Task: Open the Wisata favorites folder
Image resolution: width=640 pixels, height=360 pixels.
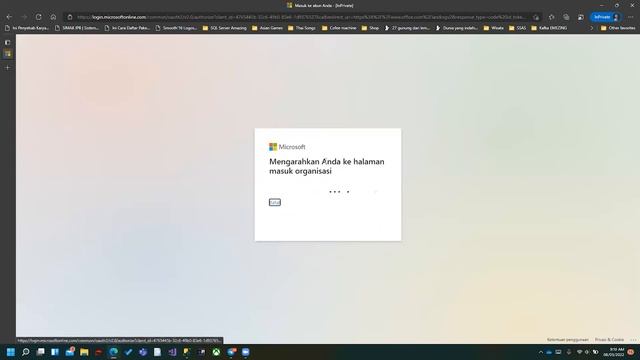Action: pos(493,28)
